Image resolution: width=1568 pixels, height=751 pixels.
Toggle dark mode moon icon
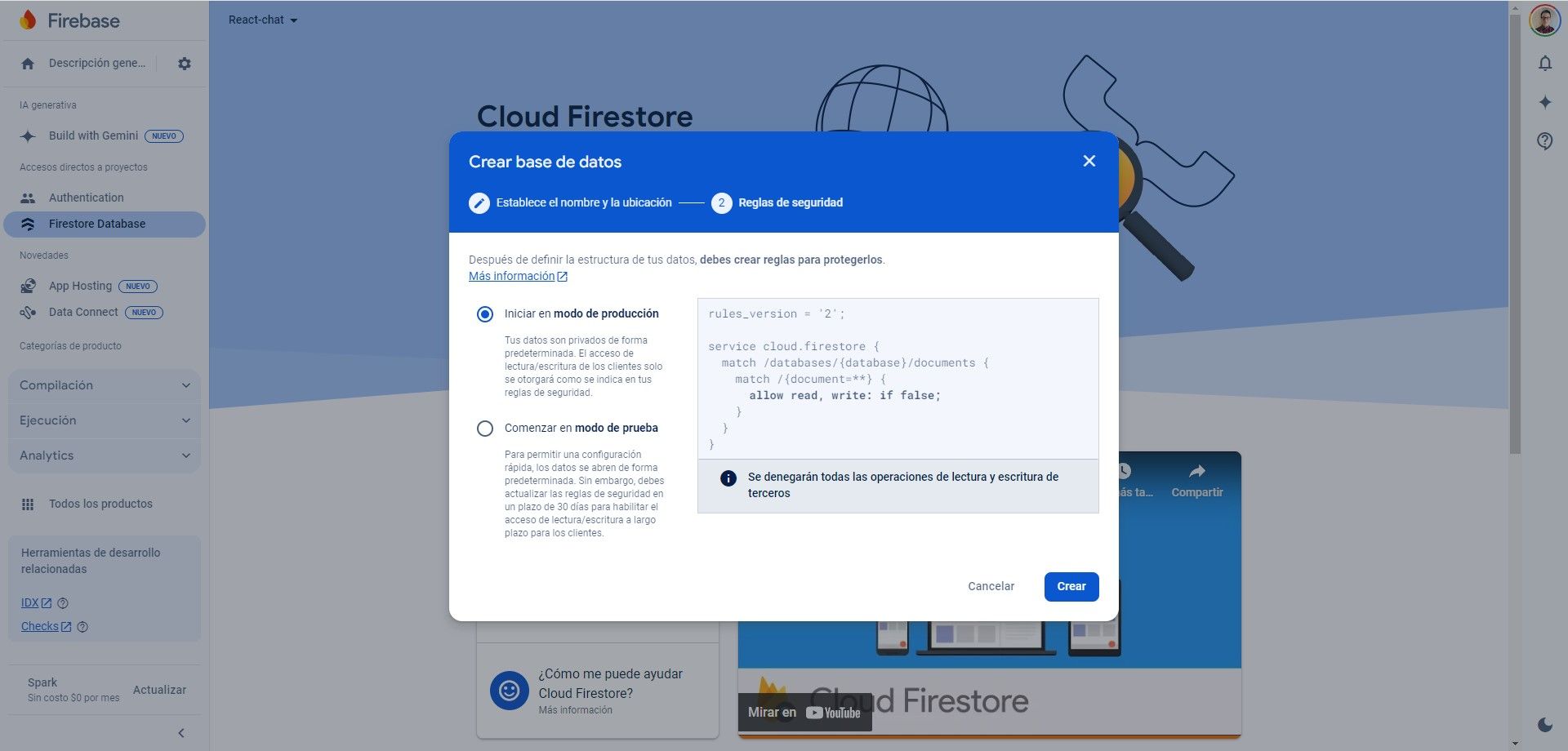(1544, 724)
